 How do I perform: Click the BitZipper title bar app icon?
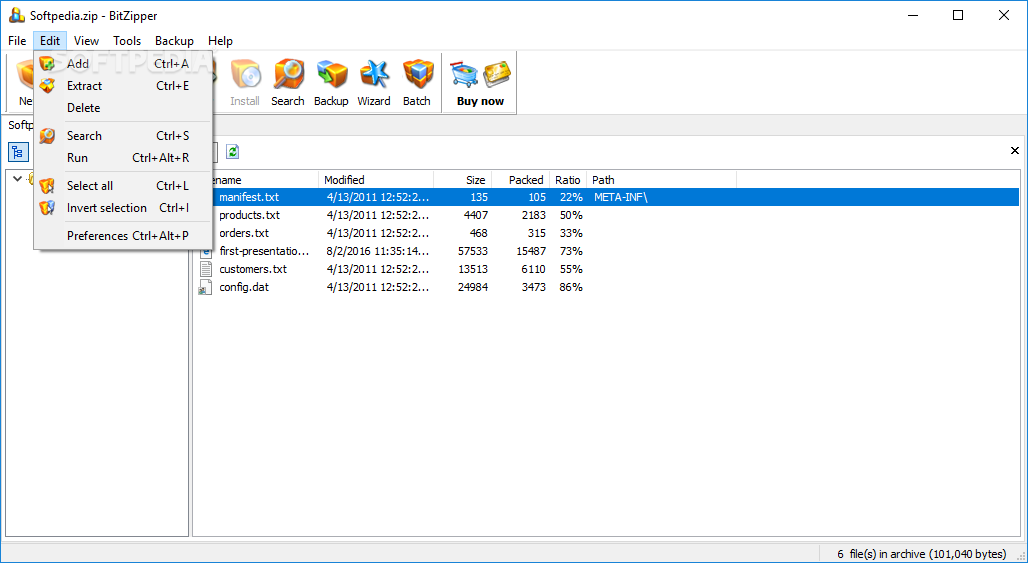point(17,16)
